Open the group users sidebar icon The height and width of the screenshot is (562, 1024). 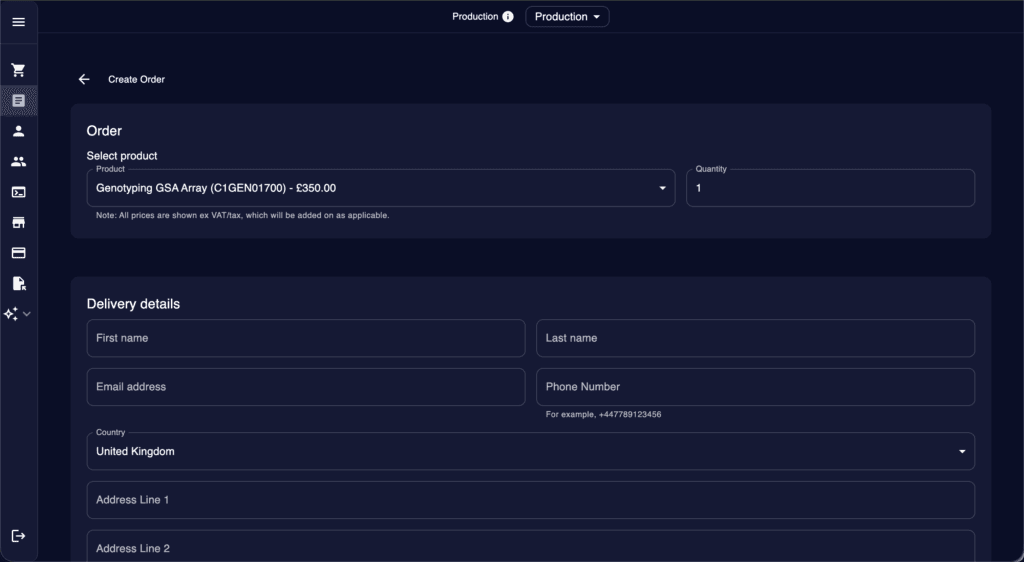[x=18, y=161]
